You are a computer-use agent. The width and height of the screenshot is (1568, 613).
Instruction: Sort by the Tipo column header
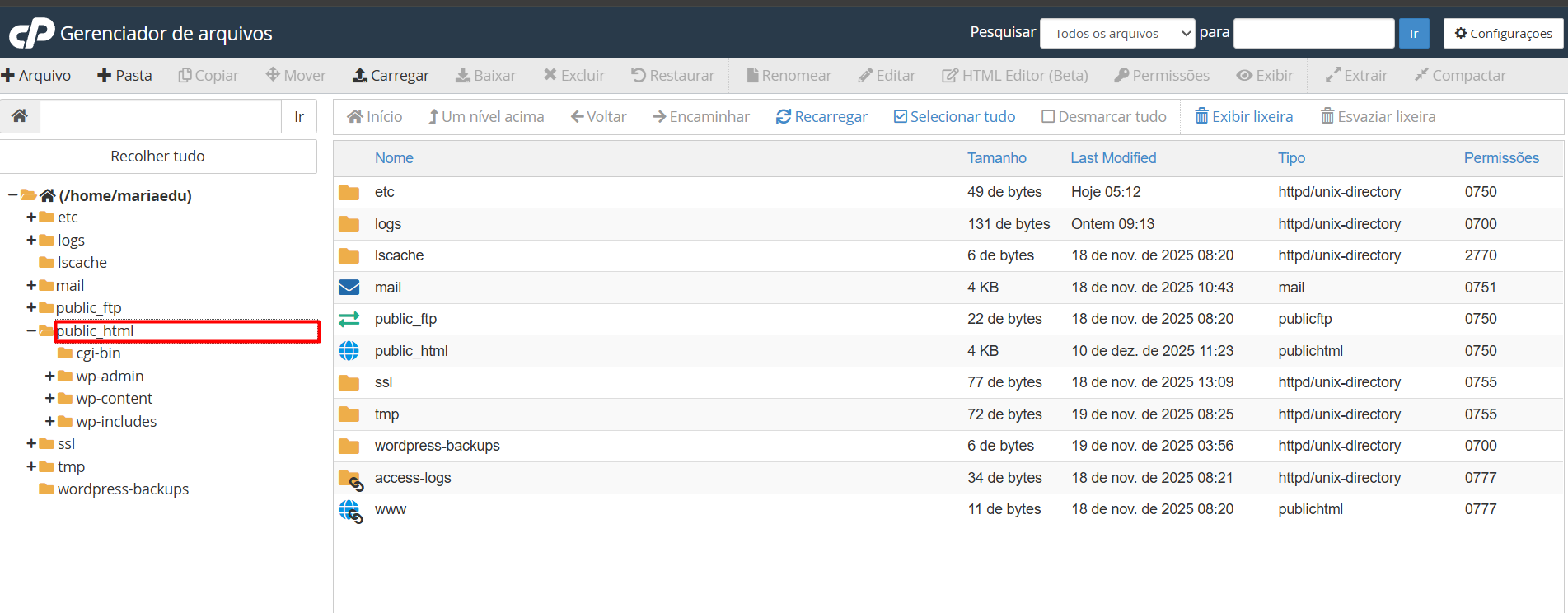click(1291, 158)
